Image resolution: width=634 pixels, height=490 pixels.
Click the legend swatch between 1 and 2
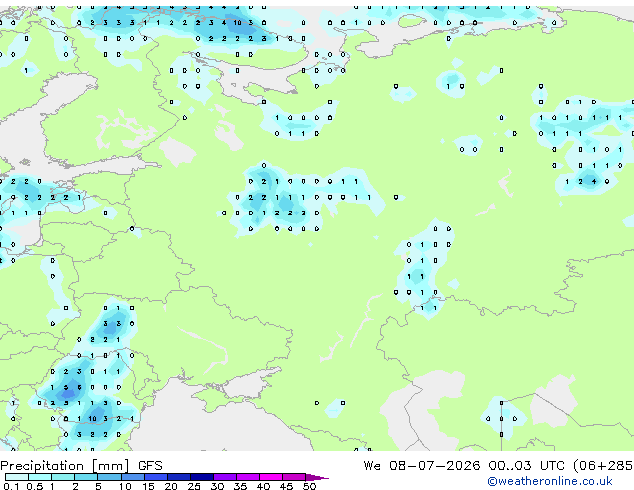tap(63, 477)
